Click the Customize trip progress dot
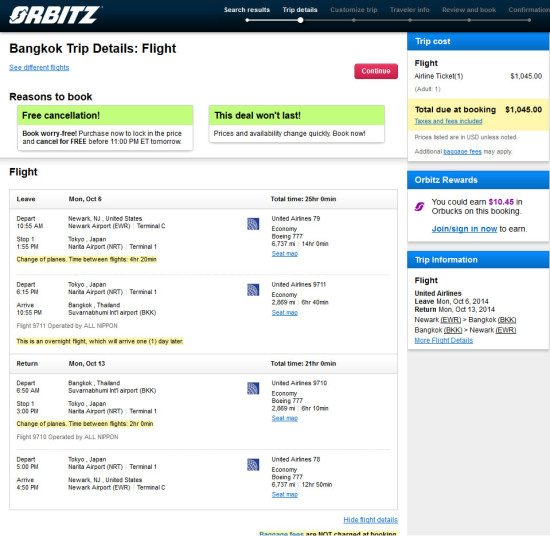 coord(354,20)
